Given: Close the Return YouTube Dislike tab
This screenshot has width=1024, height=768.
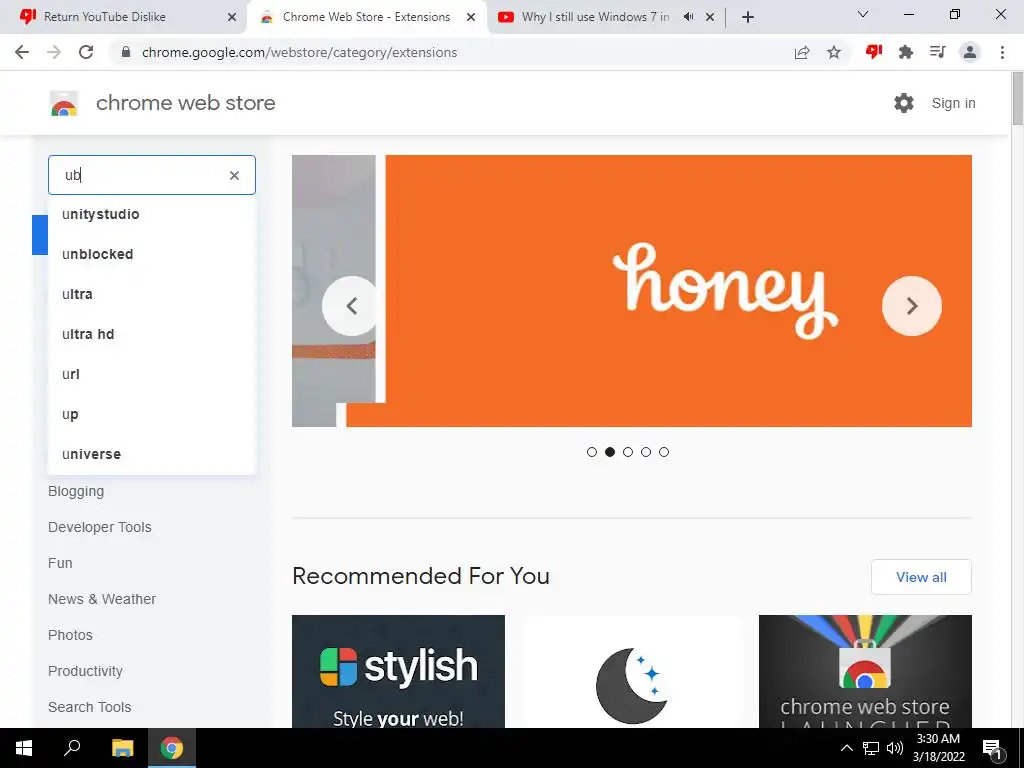Looking at the screenshot, I should coord(232,17).
